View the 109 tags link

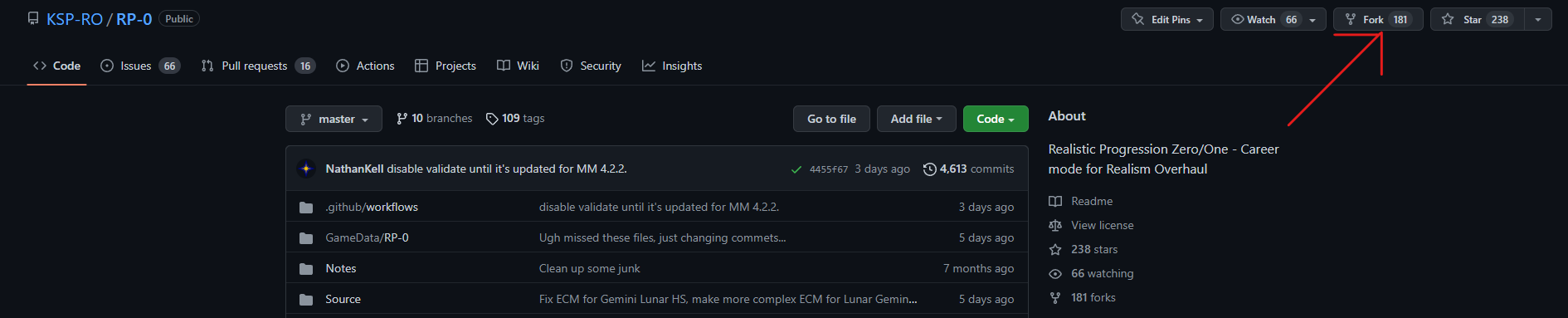pyautogui.click(x=515, y=119)
